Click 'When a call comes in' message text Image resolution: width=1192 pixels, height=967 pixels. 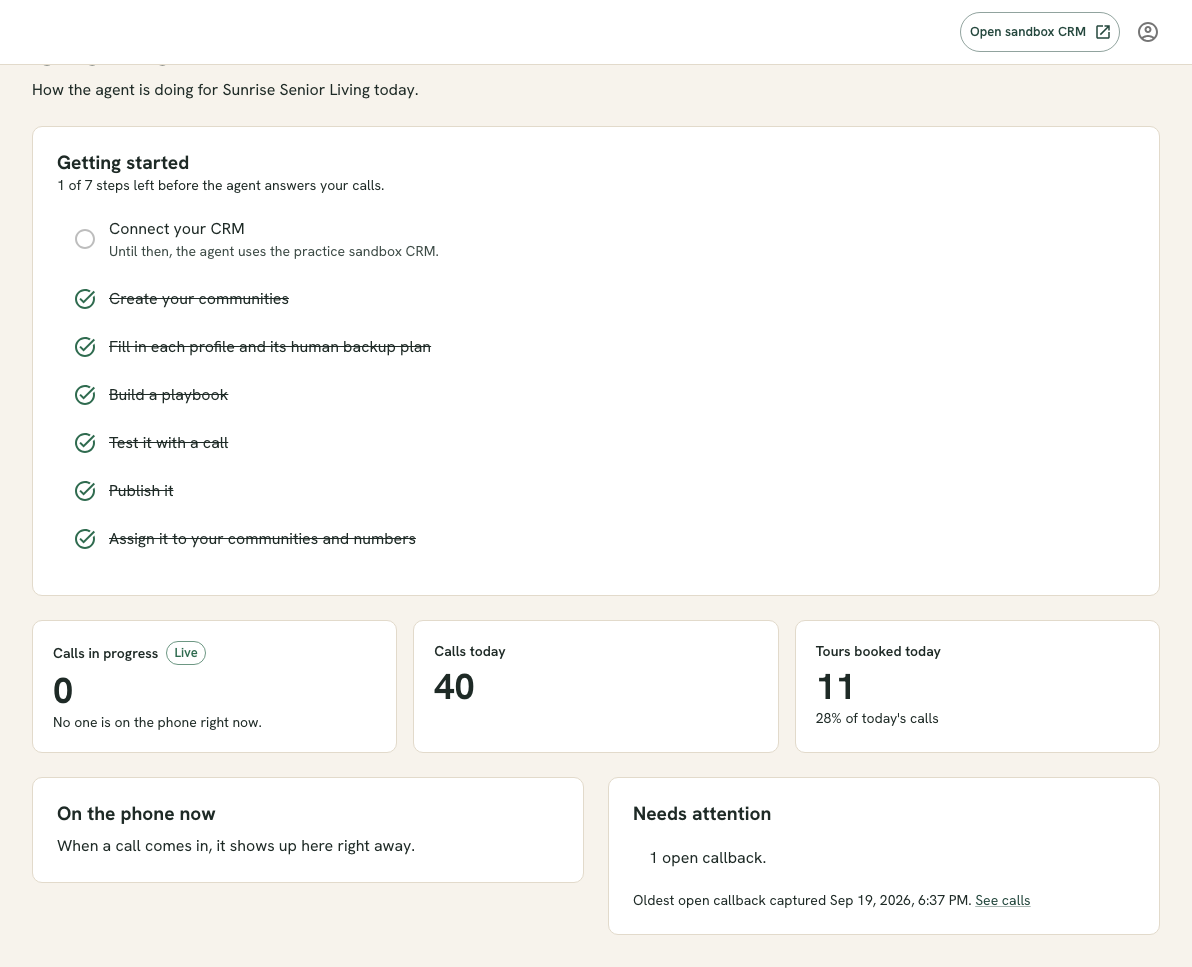click(236, 845)
